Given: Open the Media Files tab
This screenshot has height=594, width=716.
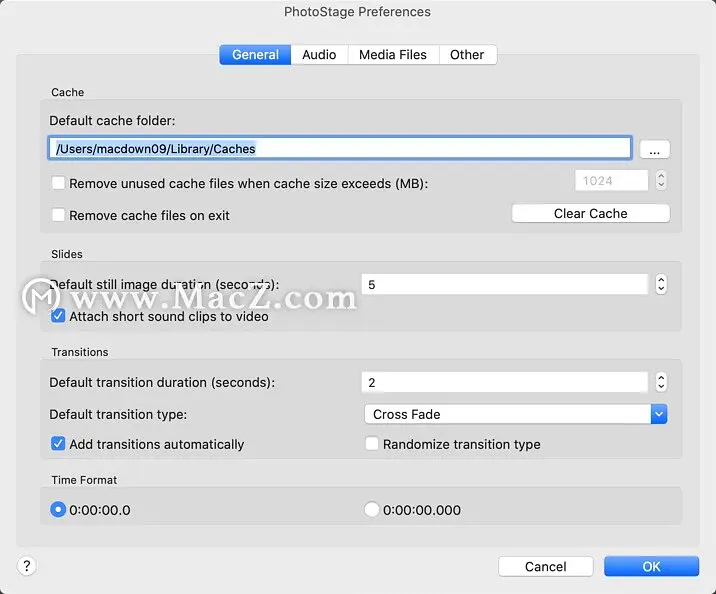Looking at the screenshot, I should (393, 55).
